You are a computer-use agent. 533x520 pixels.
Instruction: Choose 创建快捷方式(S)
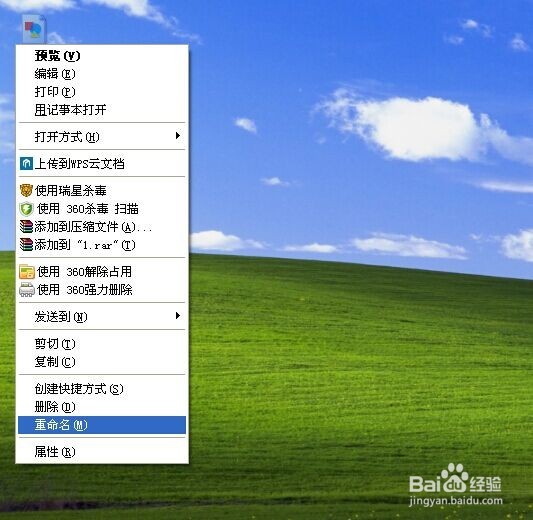pyautogui.click(x=102, y=388)
